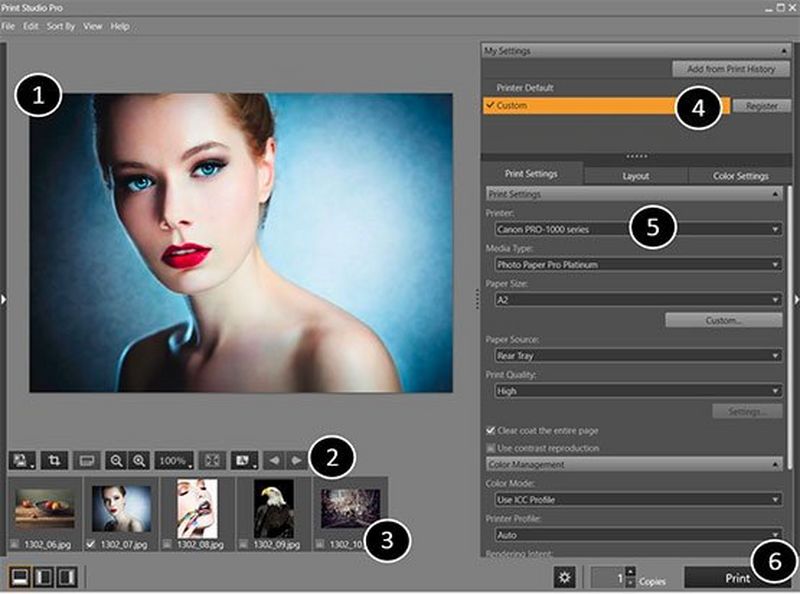This screenshot has height=594, width=800.
Task: Click the Register button
Action: coord(763,104)
